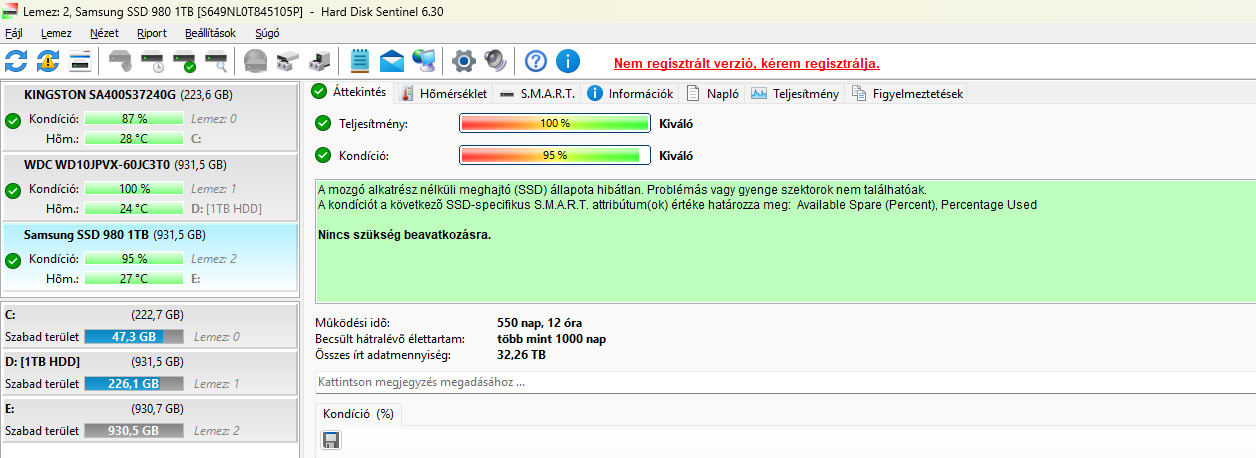Click the disk with magnifier toolbar icon

pyautogui.click(x=216, y=61)
